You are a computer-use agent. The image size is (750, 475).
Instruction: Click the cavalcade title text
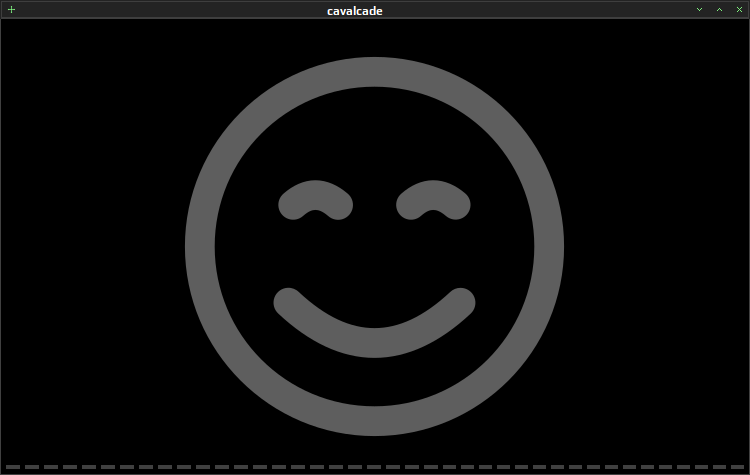[354, 11]
